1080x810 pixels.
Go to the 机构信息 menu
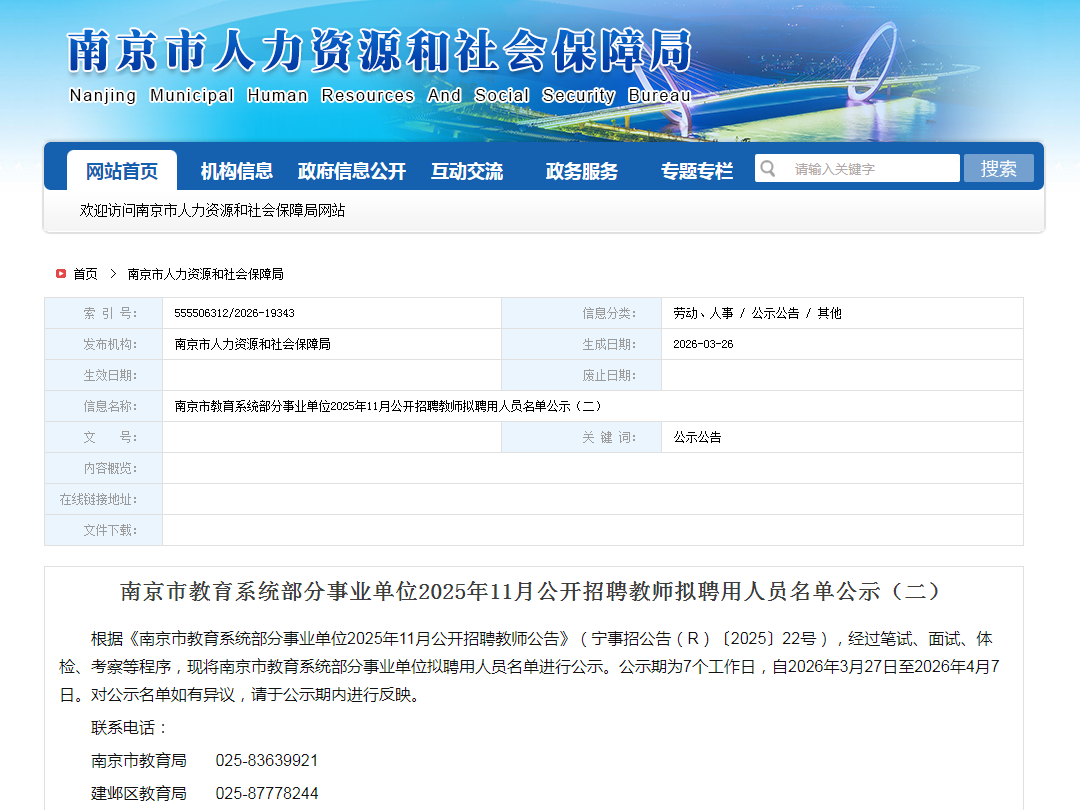pos(236,171)
